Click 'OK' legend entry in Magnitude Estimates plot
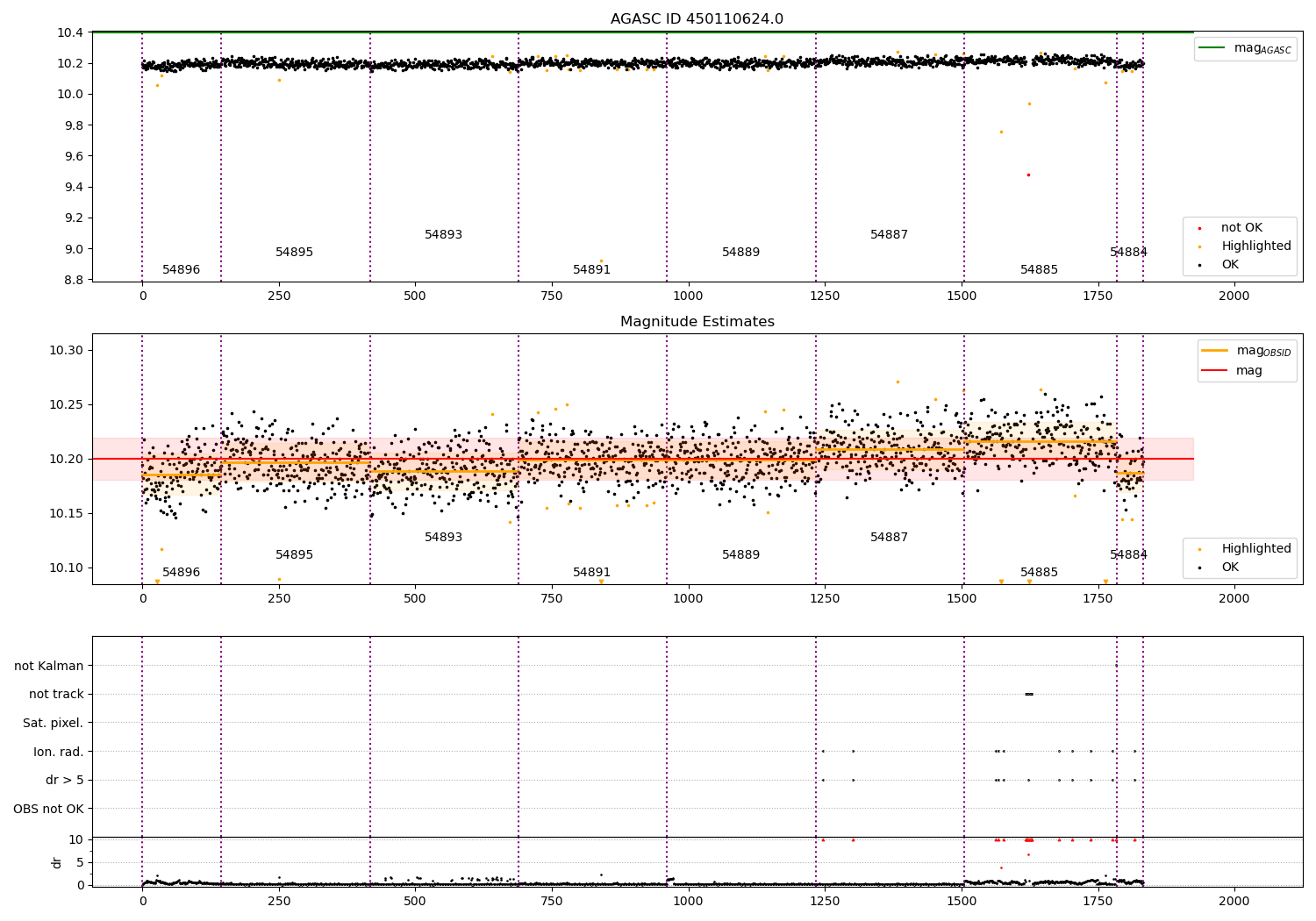Image resolution: width=1316 pixels, height=921 pixels. [x=1219, y=568]
